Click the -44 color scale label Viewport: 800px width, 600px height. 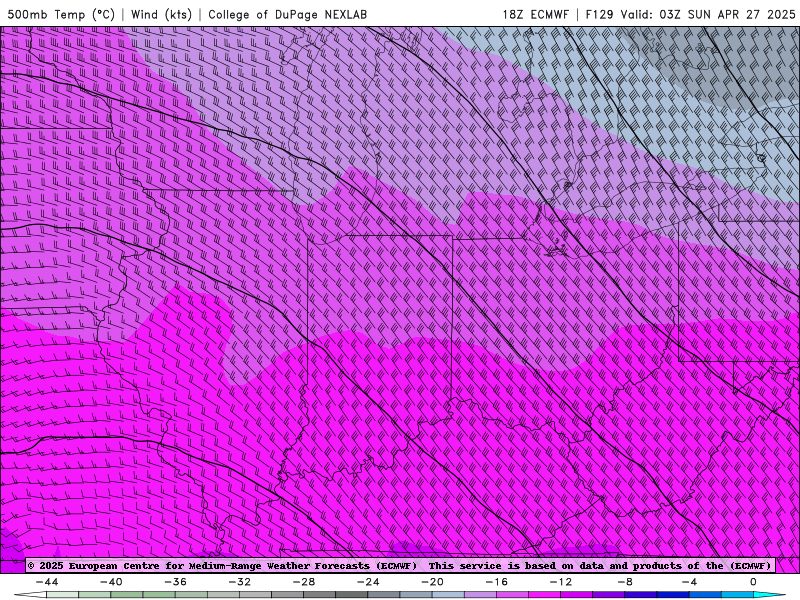47,582
